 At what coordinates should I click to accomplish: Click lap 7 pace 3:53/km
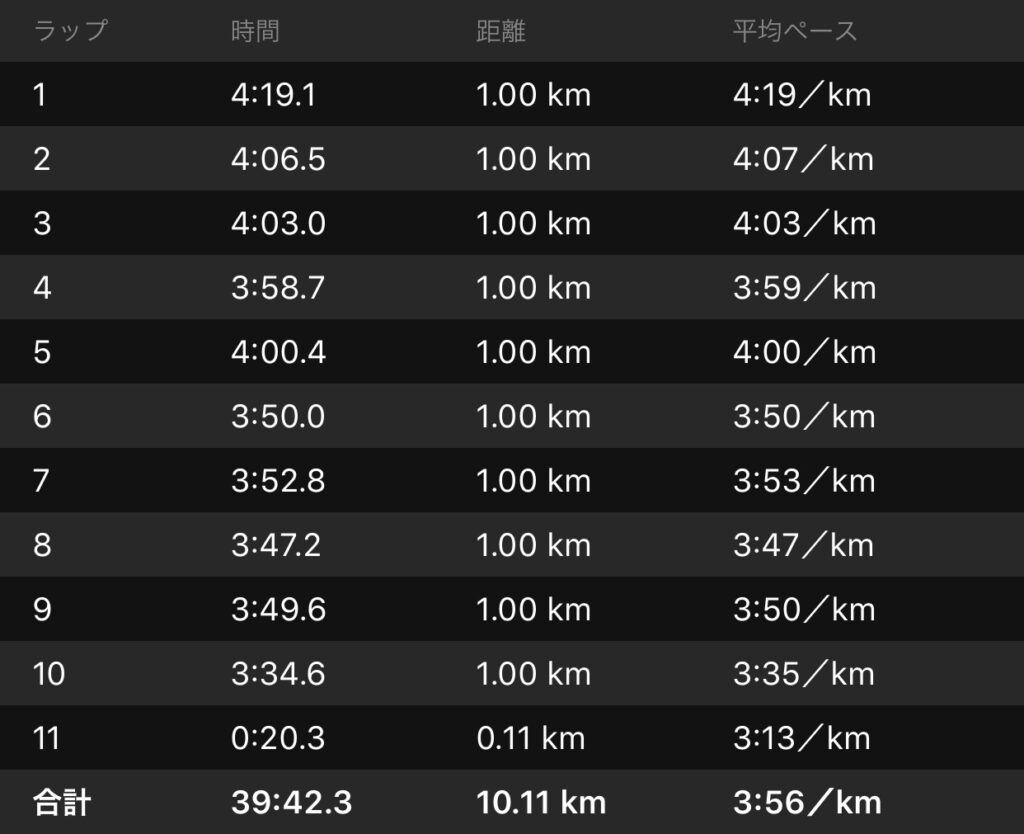[804, 481]
